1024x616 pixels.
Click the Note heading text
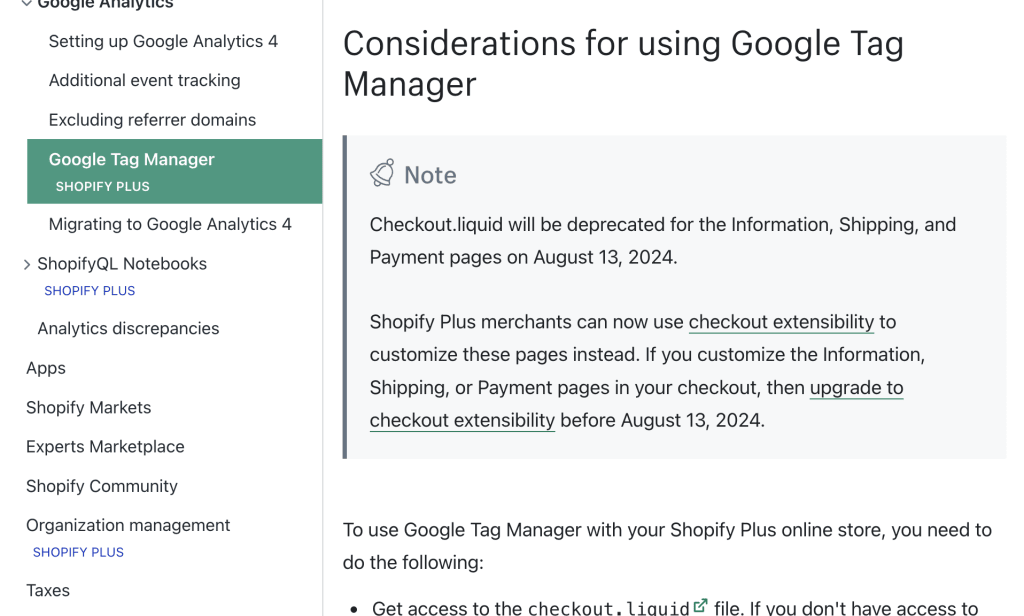pyautogui.click(x=430, y=175)
